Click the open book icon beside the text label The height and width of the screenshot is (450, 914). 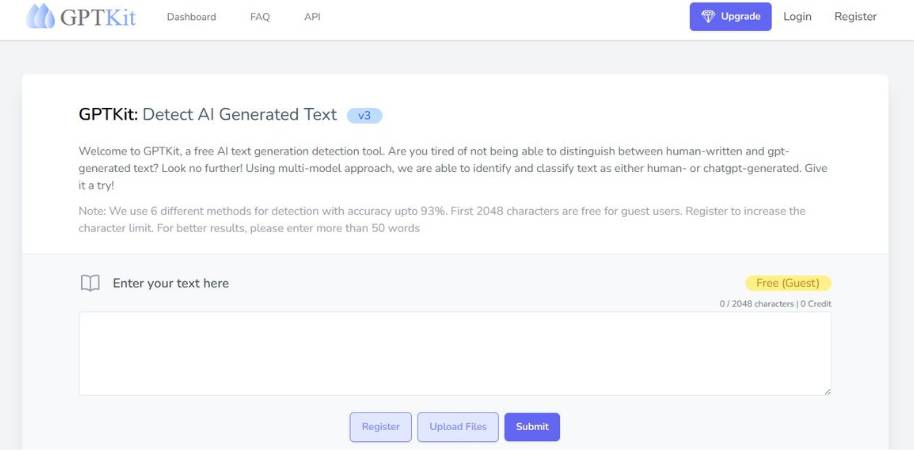tap(90, 283)
